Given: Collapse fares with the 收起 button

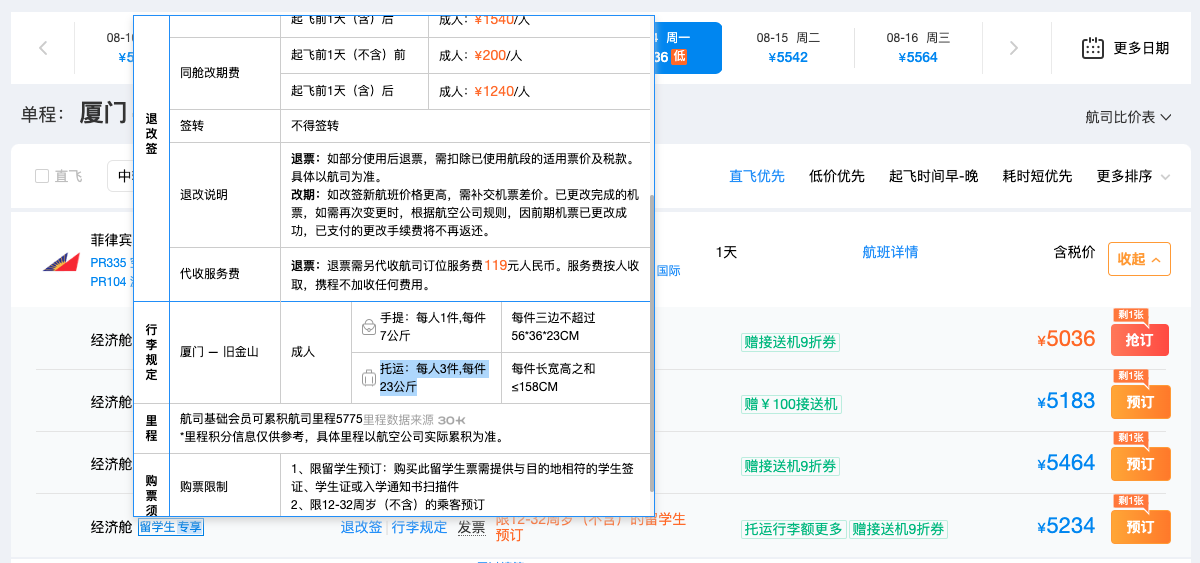Looking at the screenshot, I should 1139,258.
